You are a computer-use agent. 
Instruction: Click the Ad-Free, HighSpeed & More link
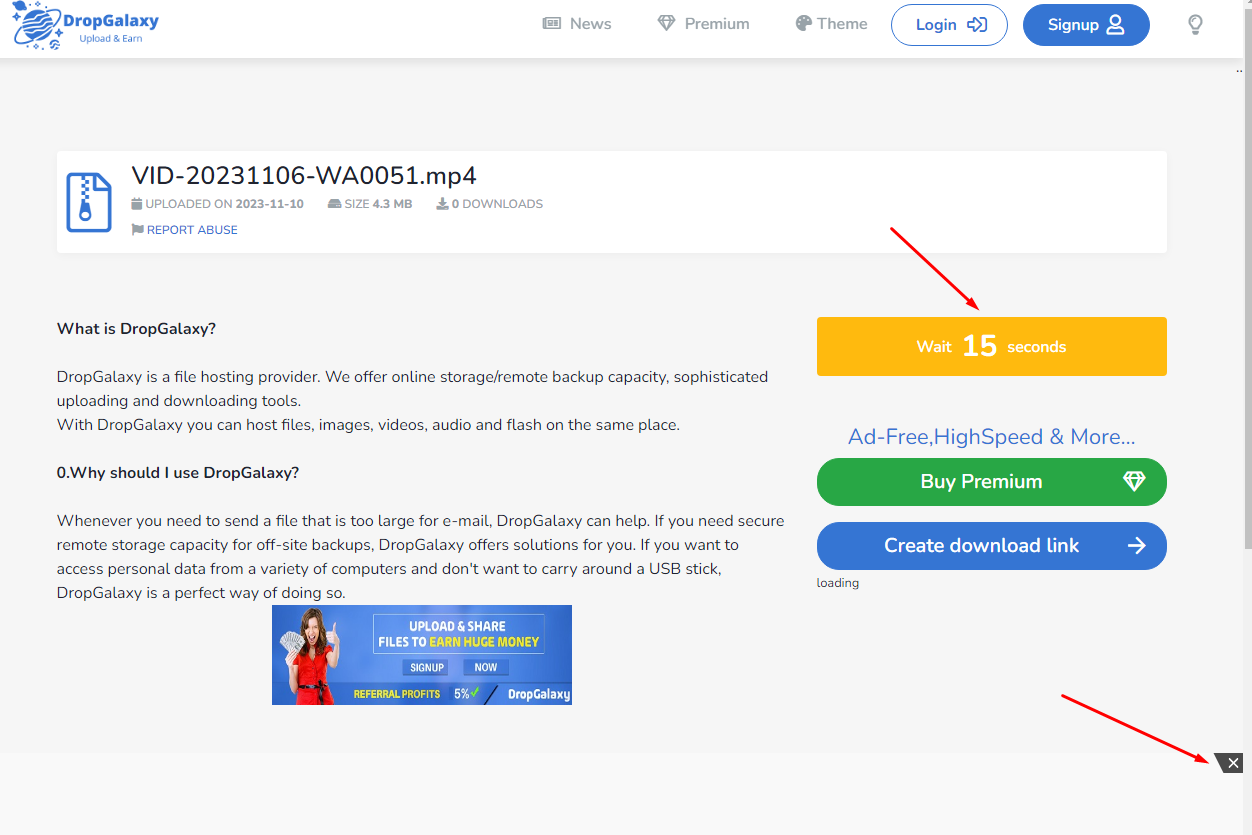[991, 437]
